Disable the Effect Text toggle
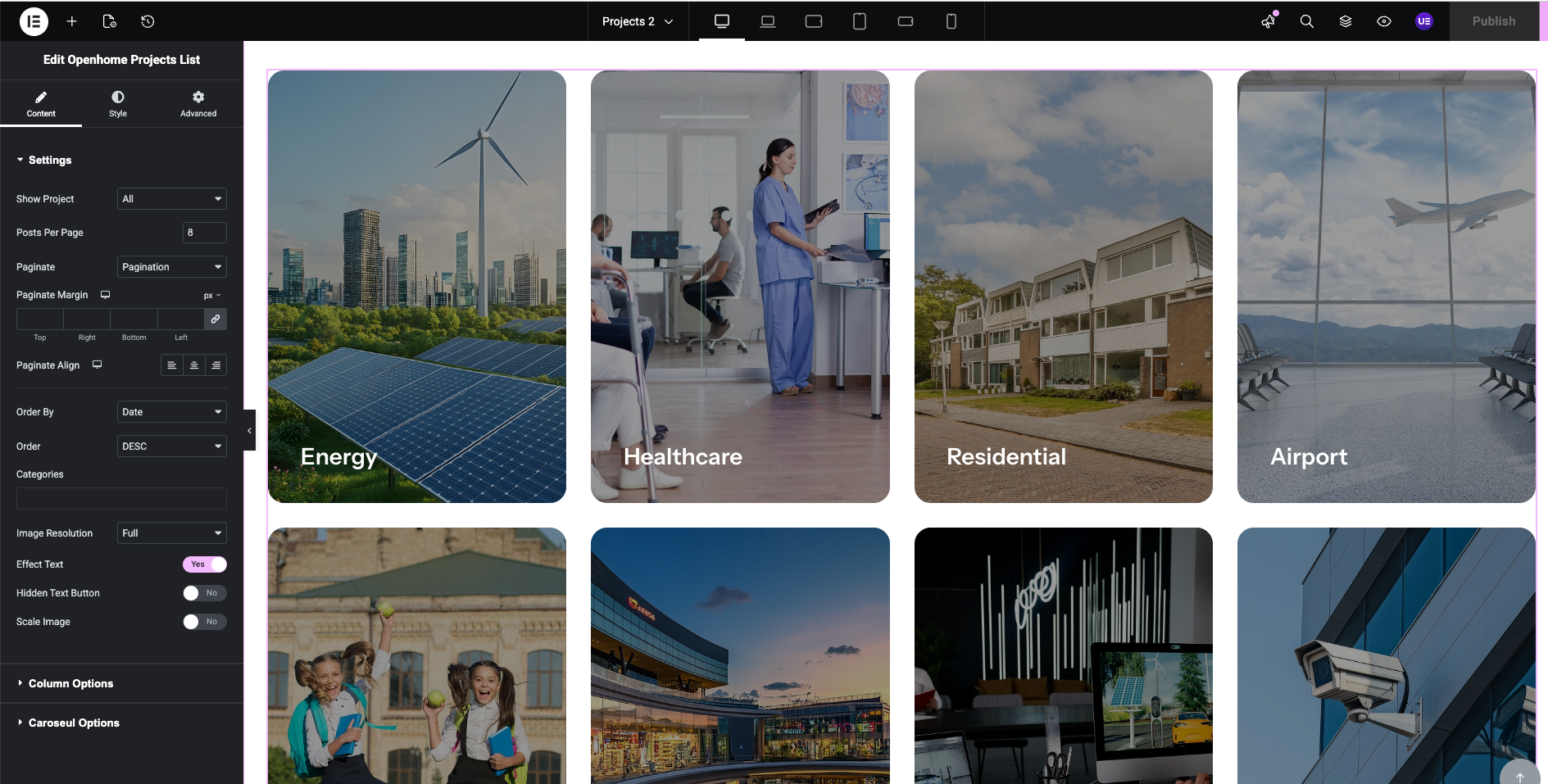 pos(204,564)
